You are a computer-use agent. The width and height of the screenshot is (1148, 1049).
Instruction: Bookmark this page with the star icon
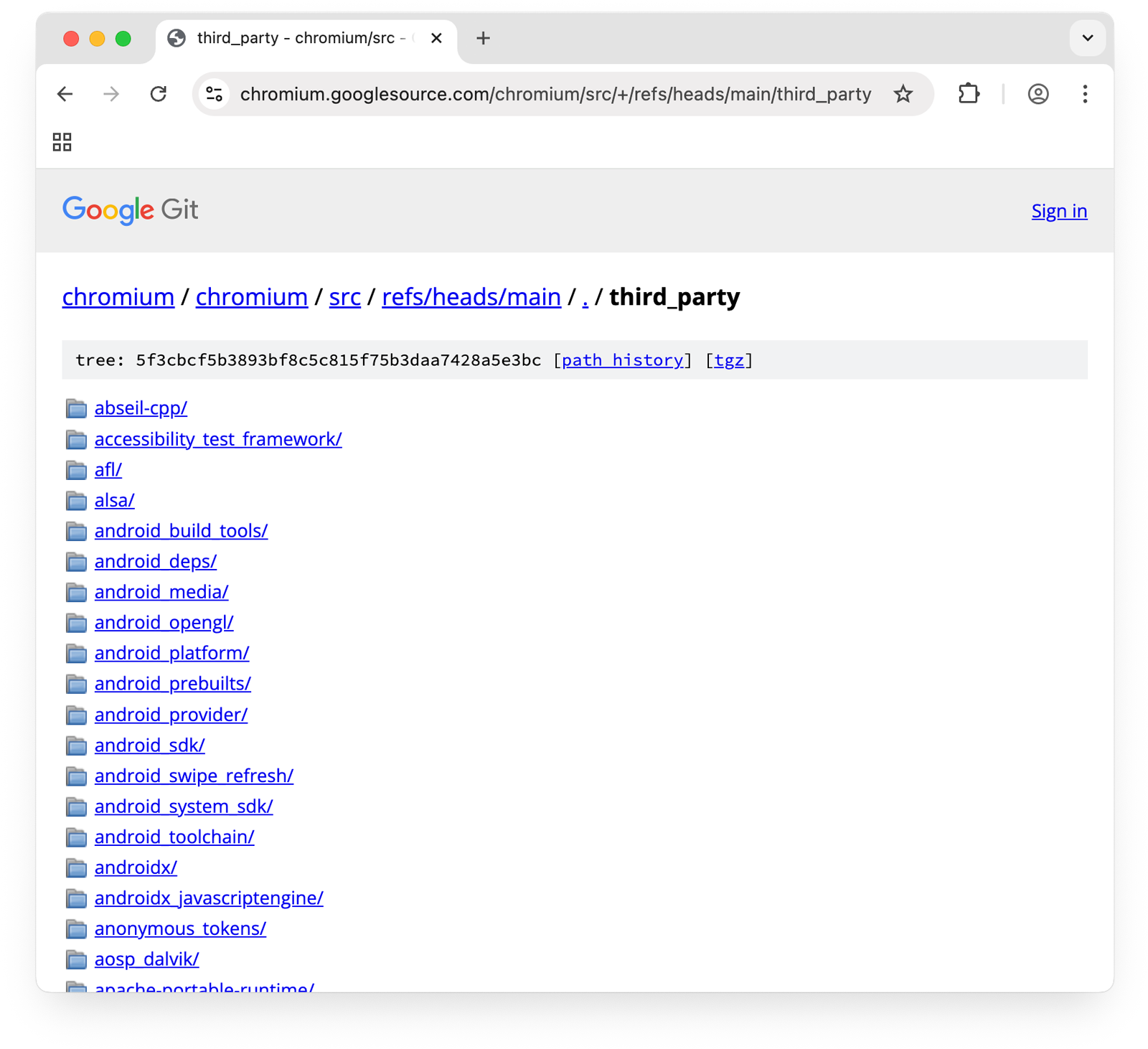tap(903, 94)
